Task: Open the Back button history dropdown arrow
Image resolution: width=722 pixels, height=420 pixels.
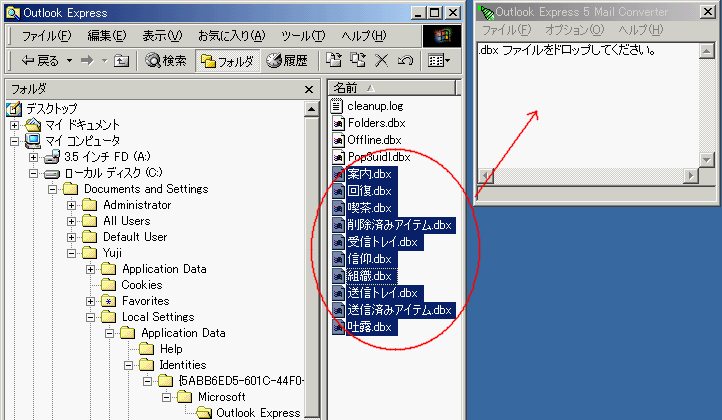Action: pos(70,60)
